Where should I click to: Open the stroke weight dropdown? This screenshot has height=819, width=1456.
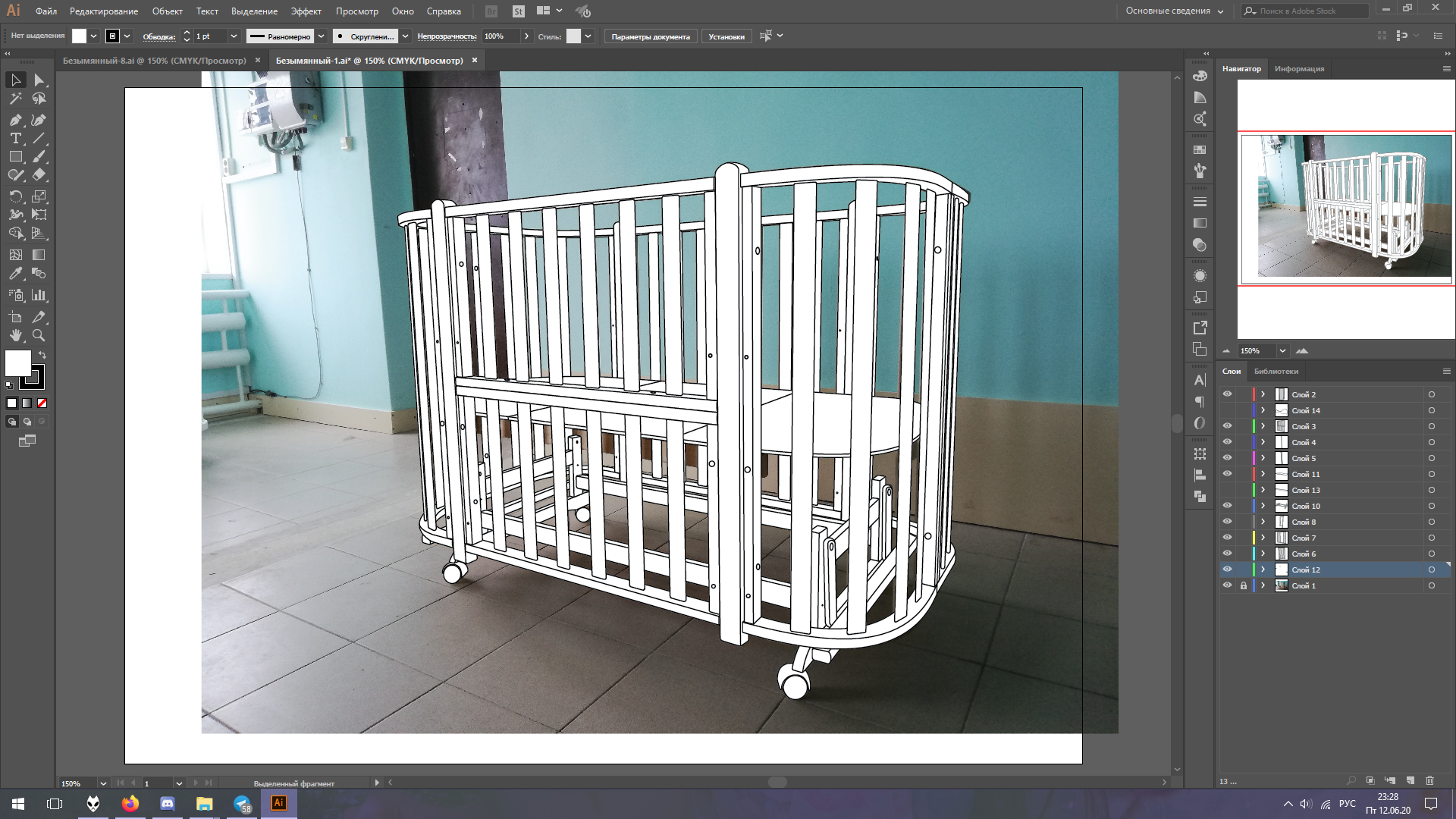pyautogui.click(x=234, y=36)
